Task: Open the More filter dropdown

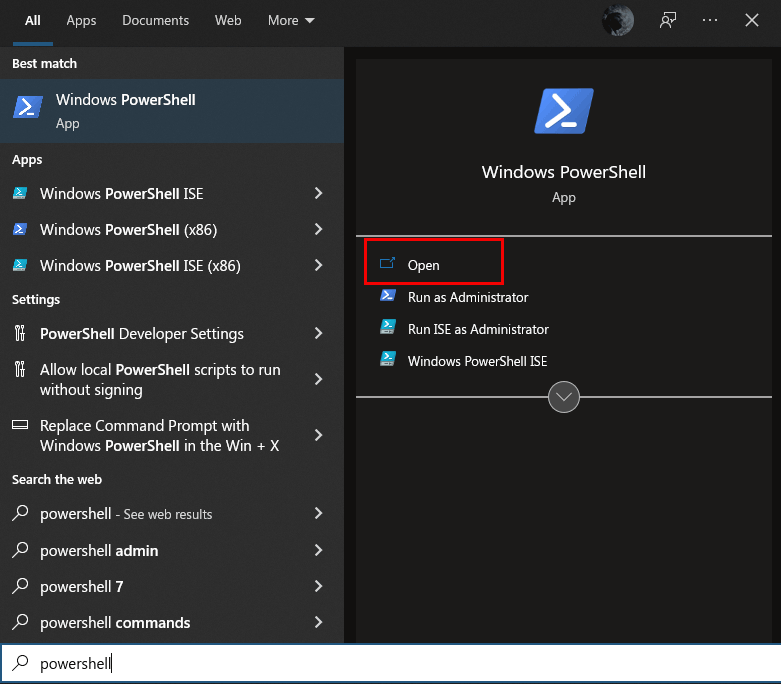Action: [x=291, y=20]
